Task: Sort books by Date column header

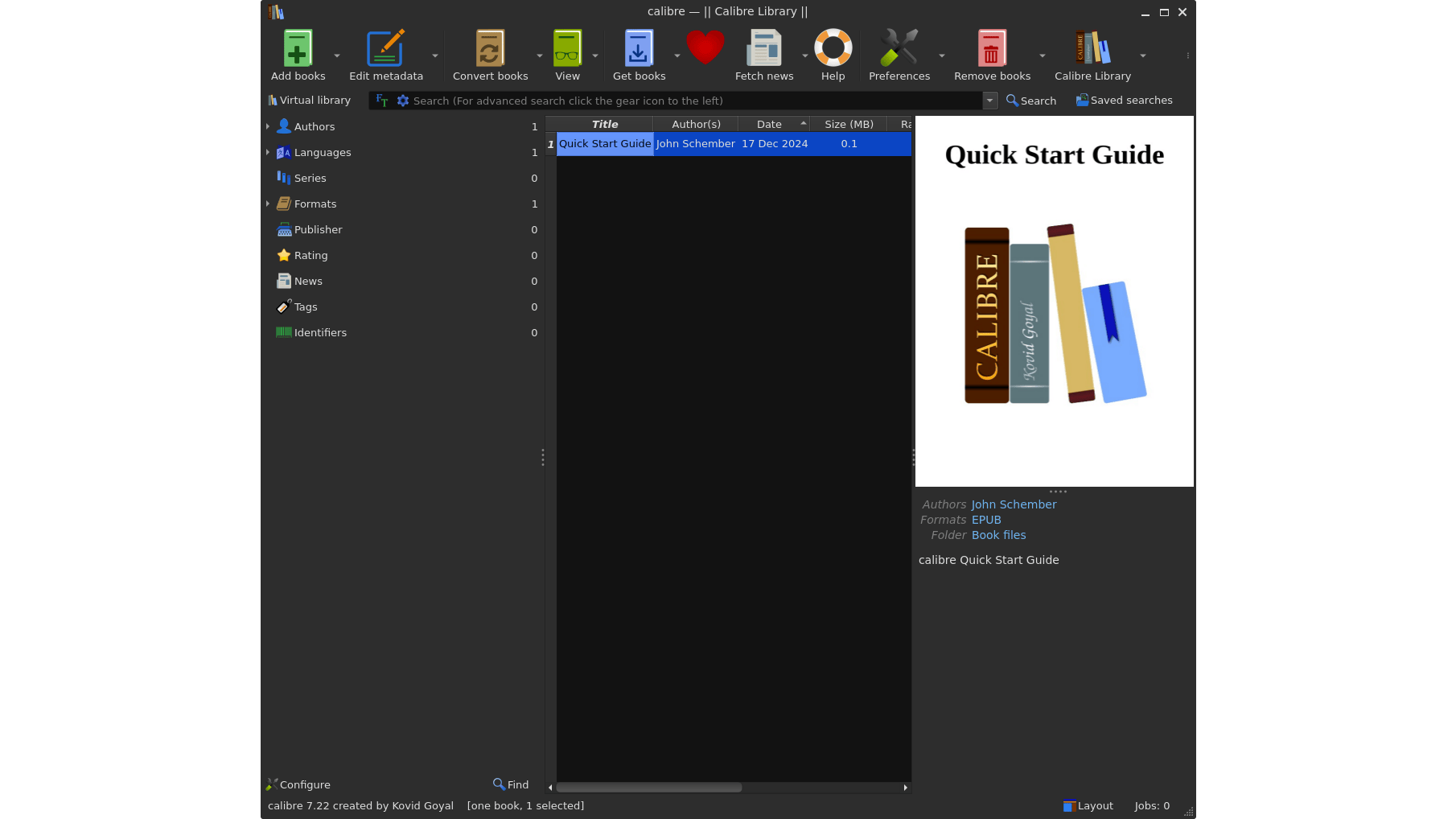Action: [x=774, y=124]
